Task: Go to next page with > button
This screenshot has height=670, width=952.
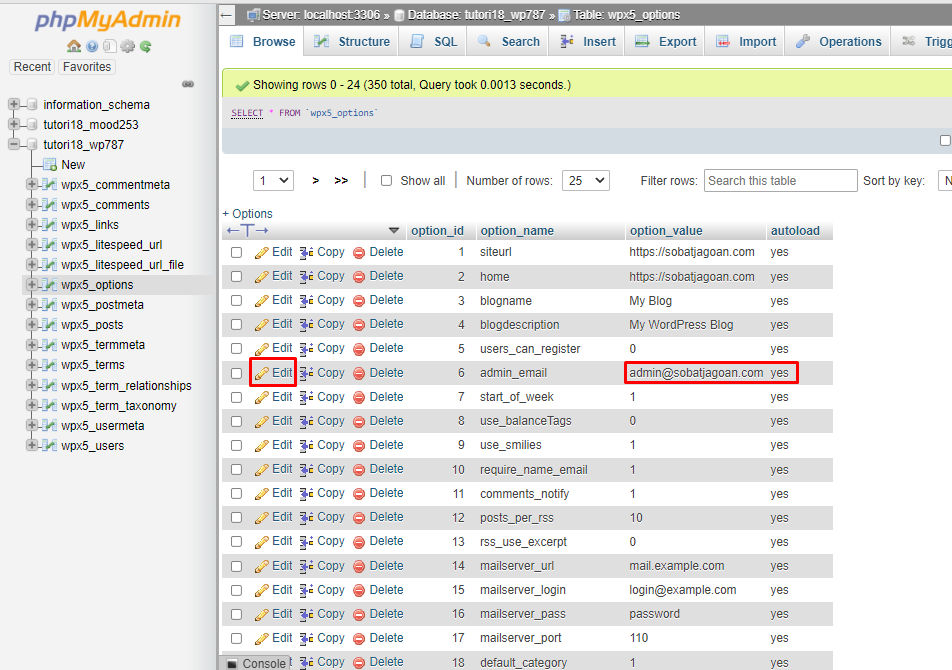Action: click(315, 181)
